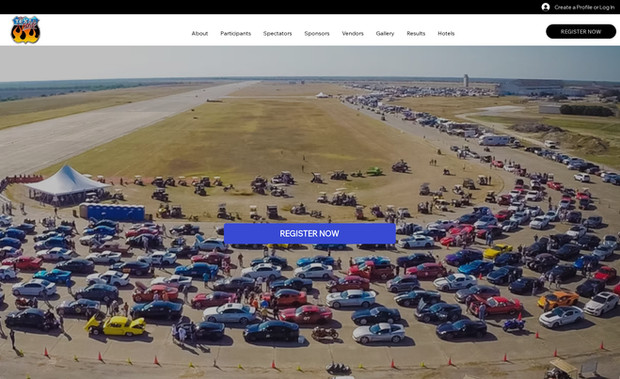The width and height of the screenshot is (620, 379).
Task: Open Create a Profile or Log In
Action: coord(584,7)
